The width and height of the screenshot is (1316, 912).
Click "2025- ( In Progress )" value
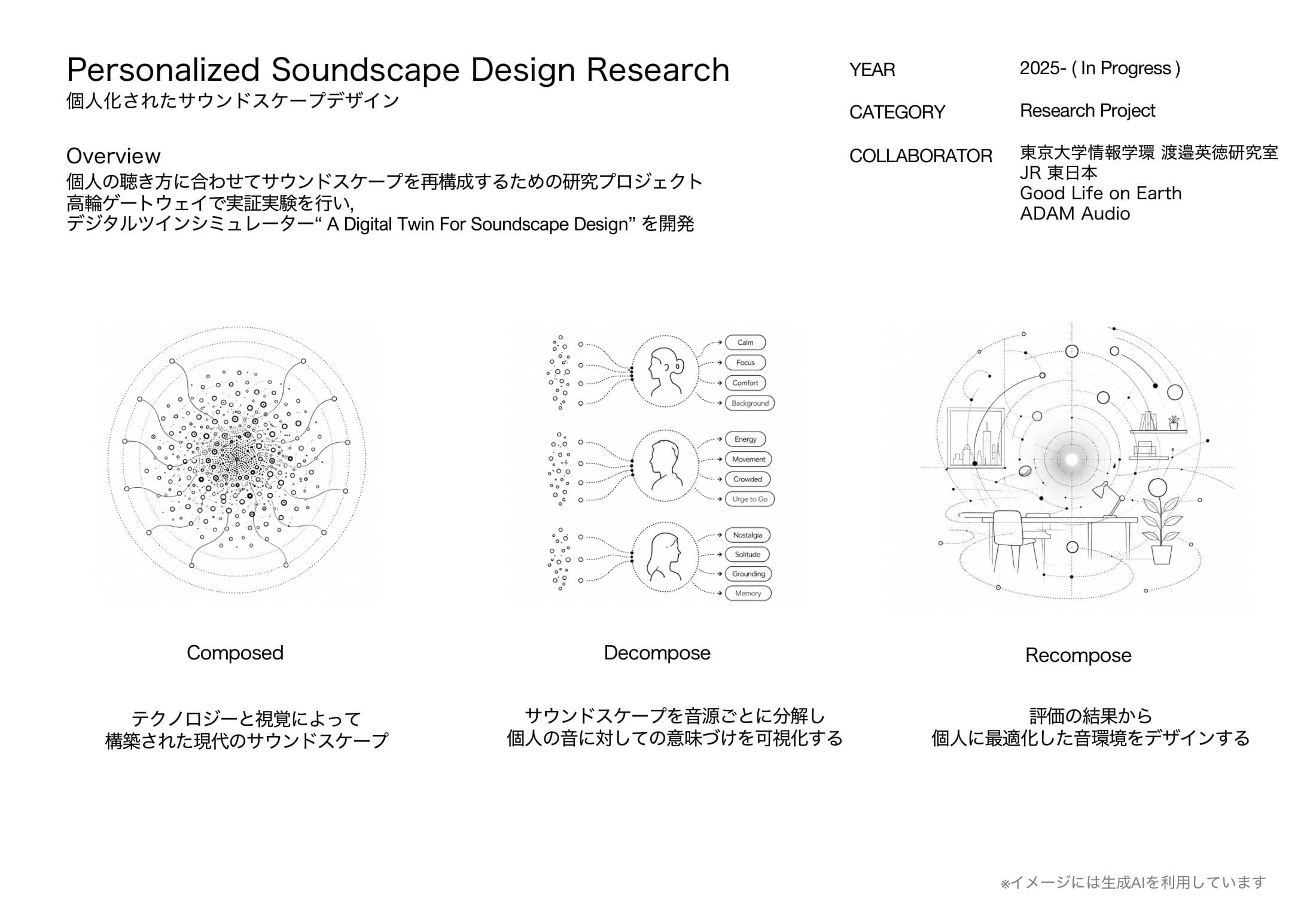(x=1100, y=68)
